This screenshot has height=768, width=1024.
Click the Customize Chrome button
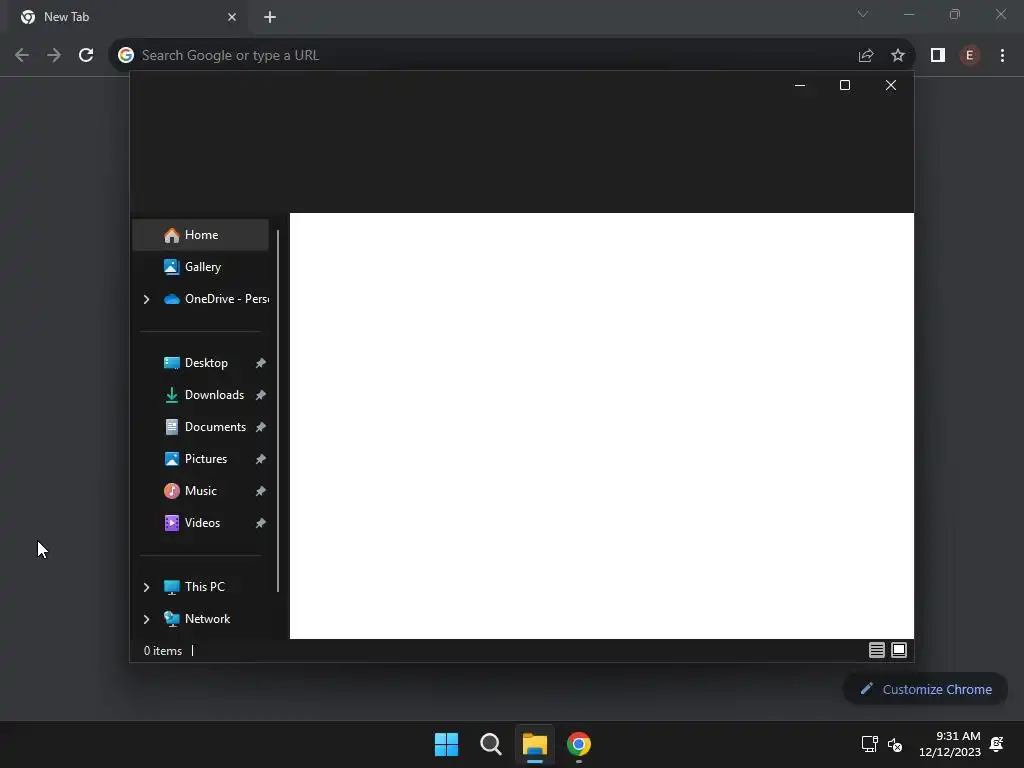[x=925, y=690]
